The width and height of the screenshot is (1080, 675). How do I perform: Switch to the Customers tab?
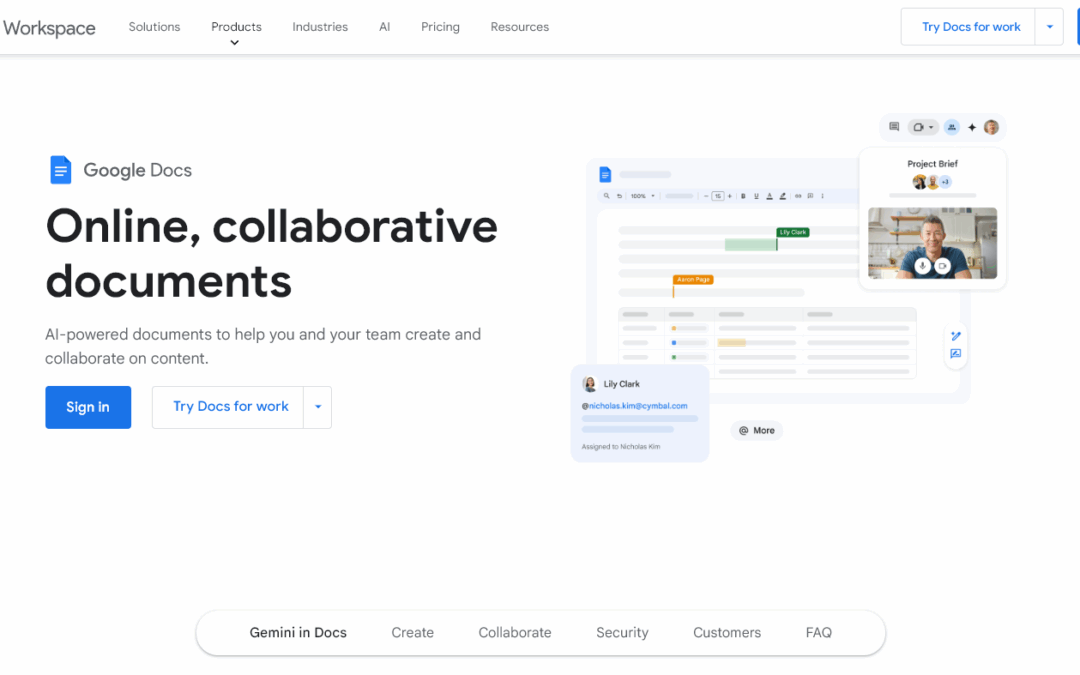click(x=727, y=632)
